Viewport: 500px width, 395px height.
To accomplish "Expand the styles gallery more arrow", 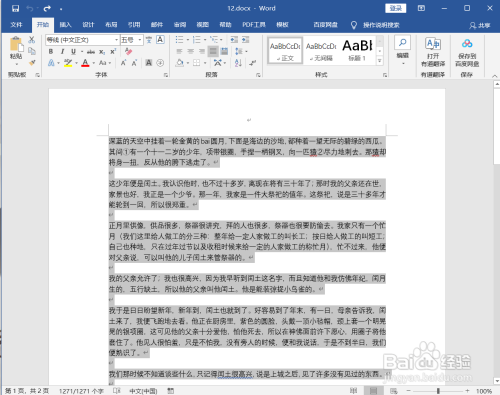I will pos(379,61).
